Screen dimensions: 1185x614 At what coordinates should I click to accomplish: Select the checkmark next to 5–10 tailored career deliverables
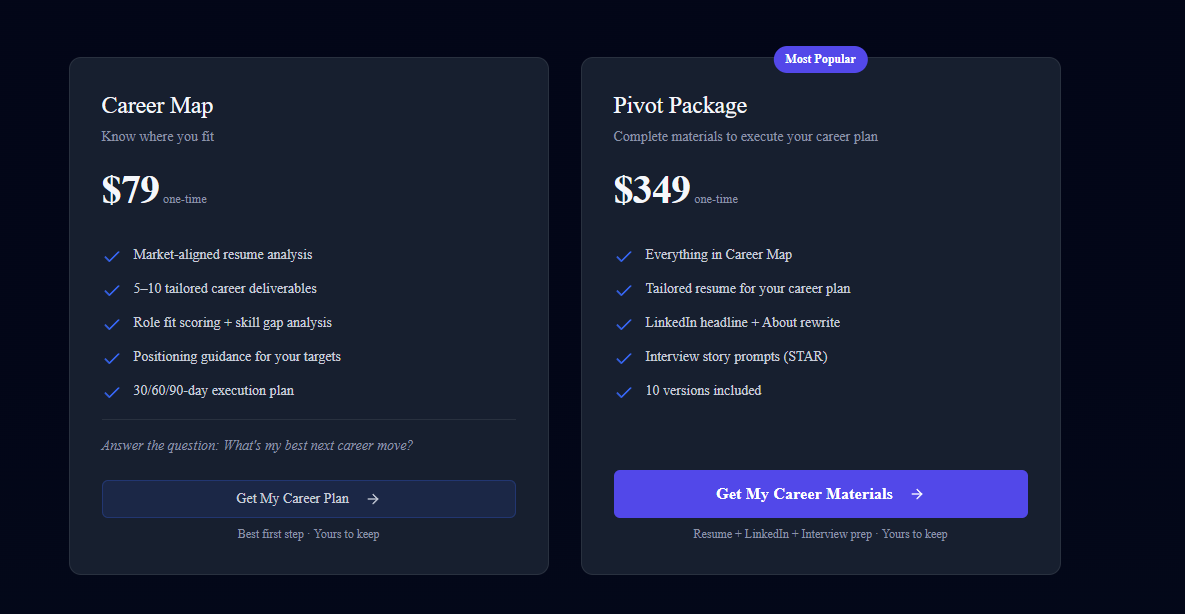tap(112, 290)
